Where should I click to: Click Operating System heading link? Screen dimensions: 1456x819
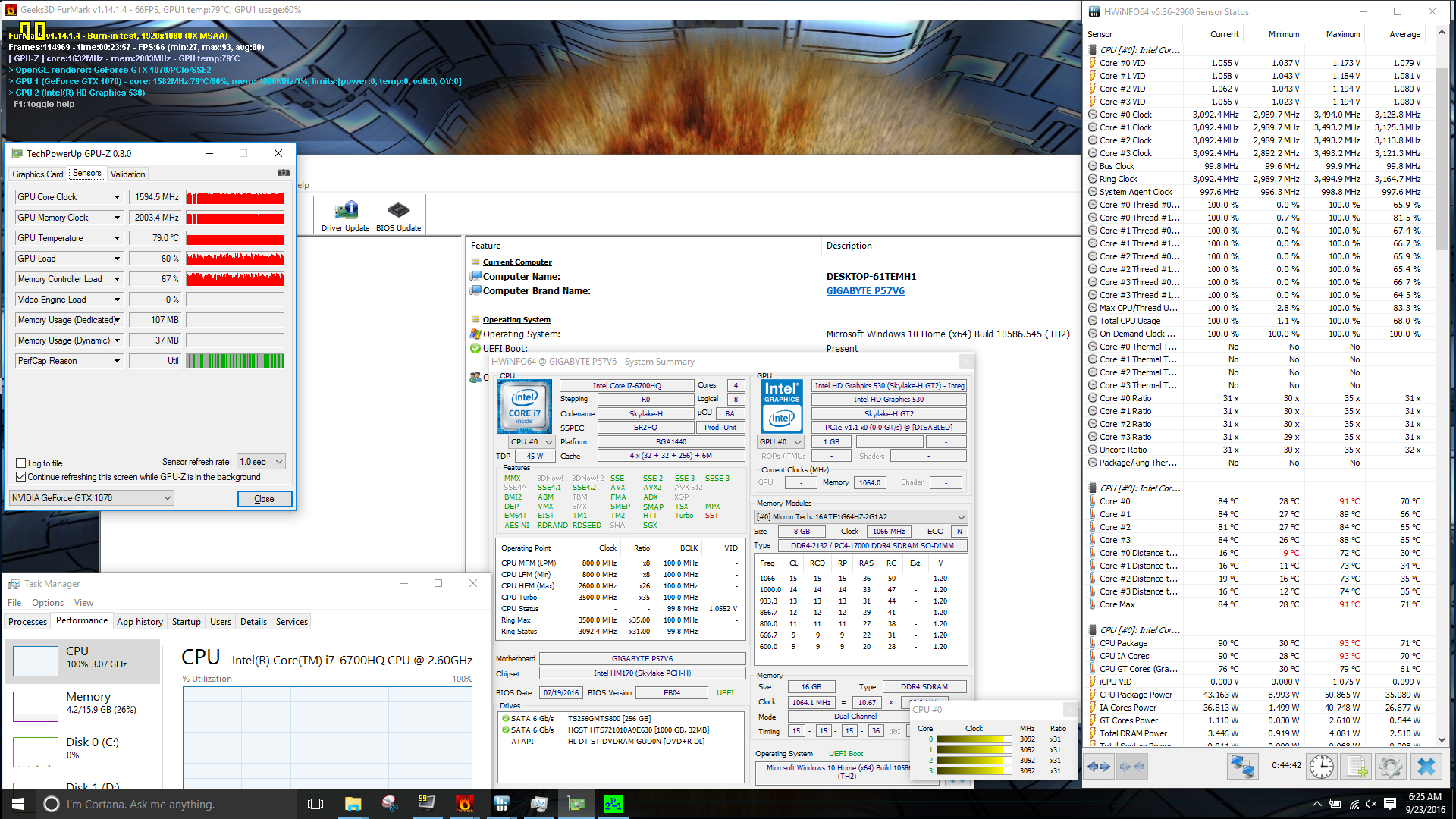pyautogui.click(x=516, y=320)
